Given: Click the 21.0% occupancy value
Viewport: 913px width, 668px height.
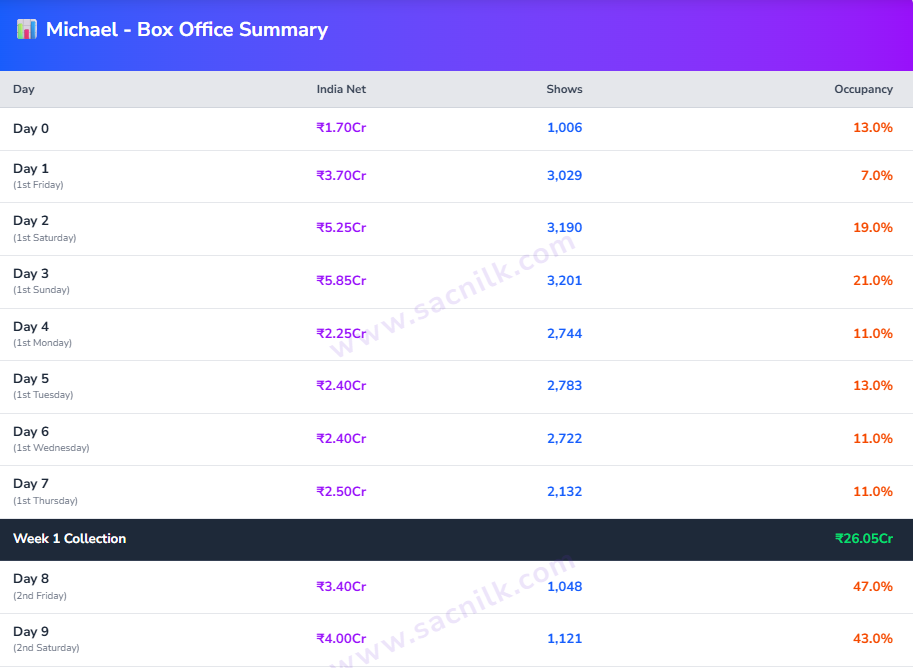Looking at the screenshot, I should pos(873,281).
